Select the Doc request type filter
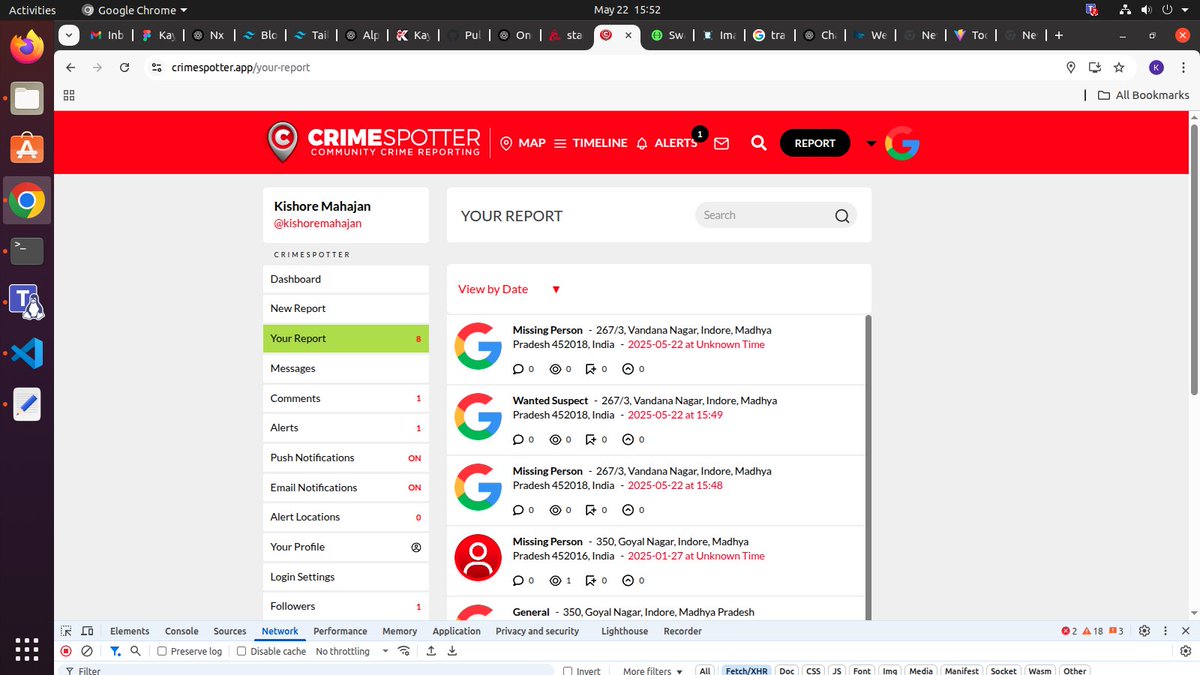1200x675 pixels. click(787, 671)
